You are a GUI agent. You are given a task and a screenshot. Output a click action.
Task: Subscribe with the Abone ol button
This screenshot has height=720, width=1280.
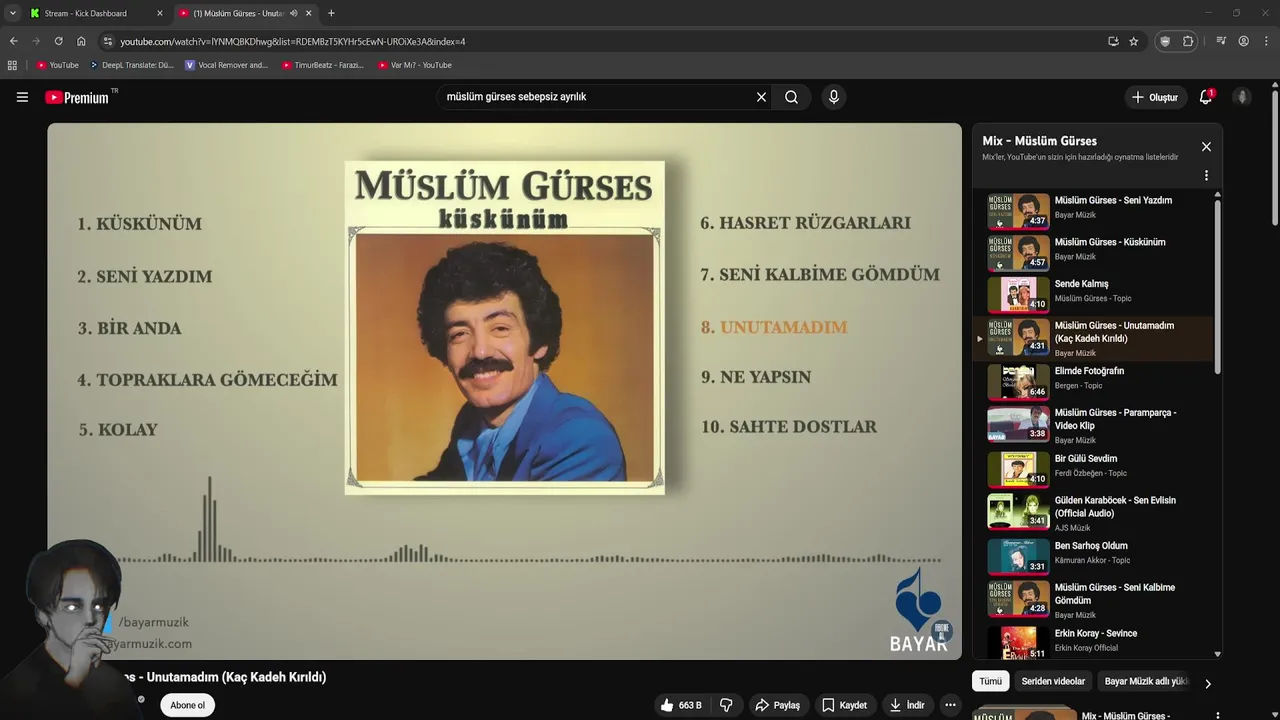click(x=187, y=705)
